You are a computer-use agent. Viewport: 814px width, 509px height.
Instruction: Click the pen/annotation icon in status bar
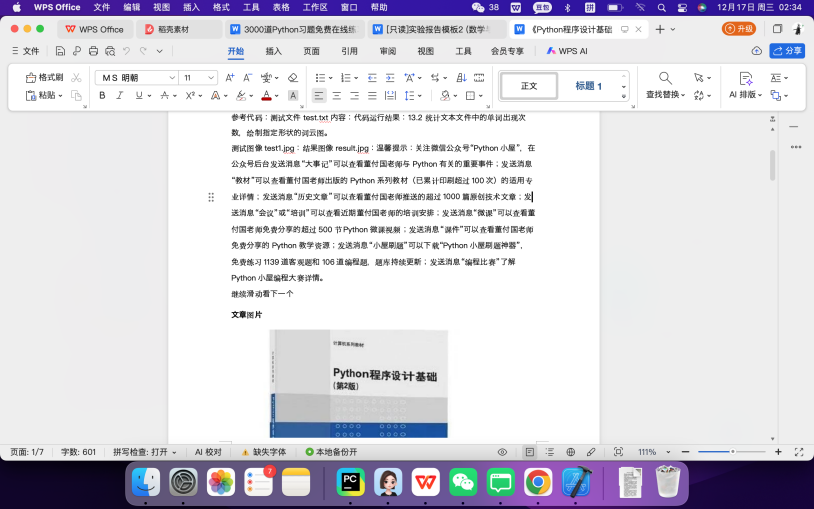[x=591, y=452]
